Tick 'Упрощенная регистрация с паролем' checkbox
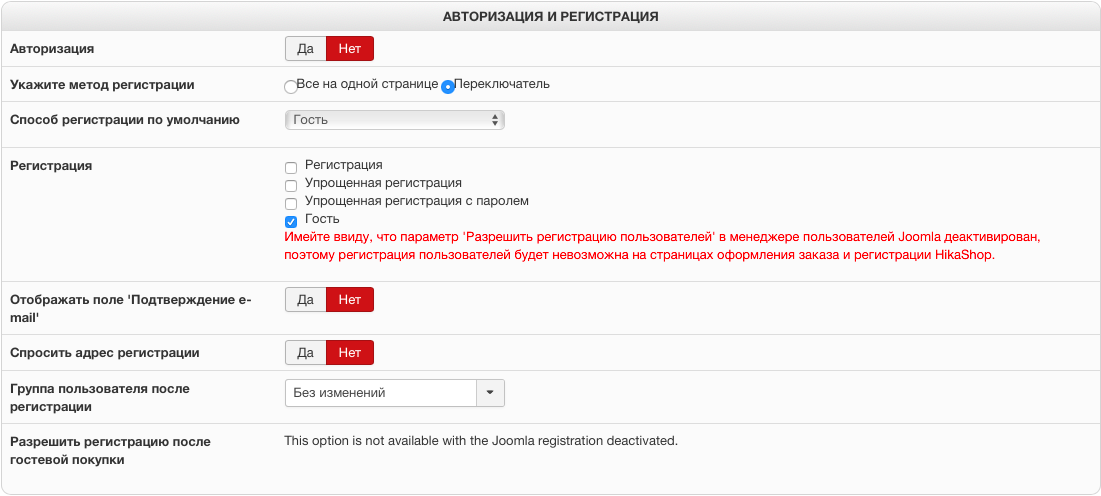 click(x=291, y=203)
